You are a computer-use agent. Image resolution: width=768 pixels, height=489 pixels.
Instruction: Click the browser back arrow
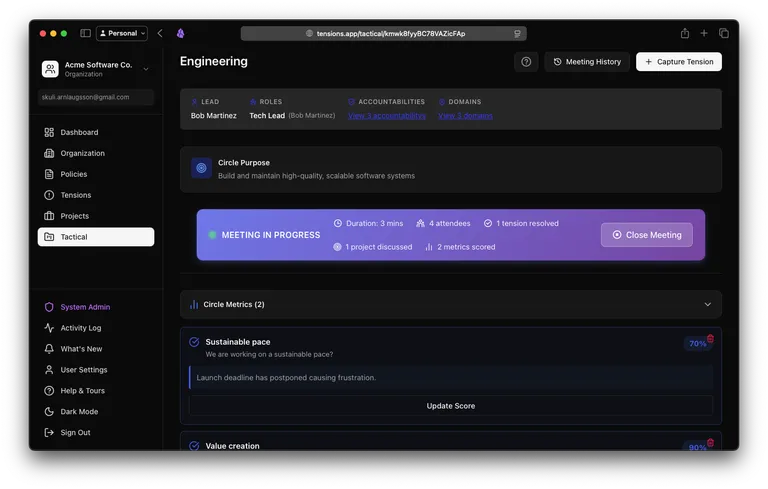click(160, 33)
